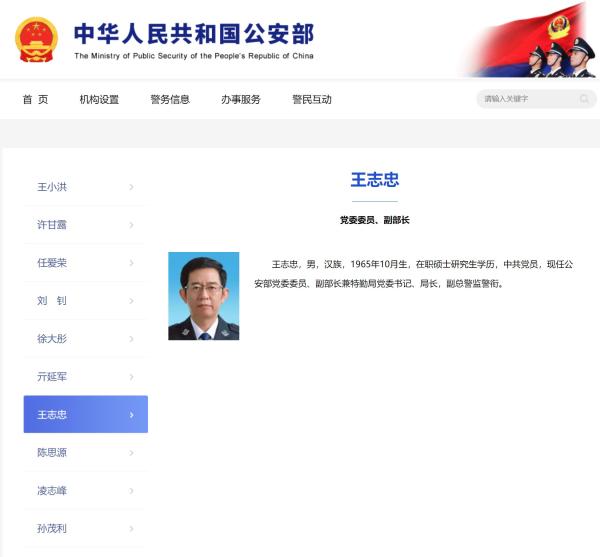
Task: Select the highlighted 王志忠 sidebar entry
Action: point(86,414)
